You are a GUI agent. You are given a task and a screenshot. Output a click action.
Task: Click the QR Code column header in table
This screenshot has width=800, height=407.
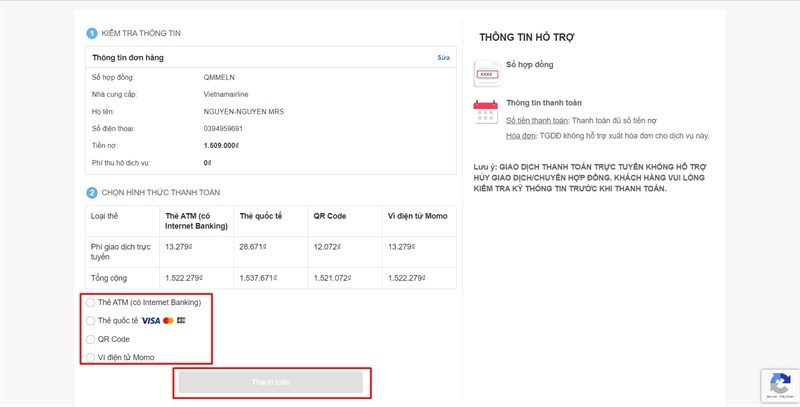(x=329, y=215)
